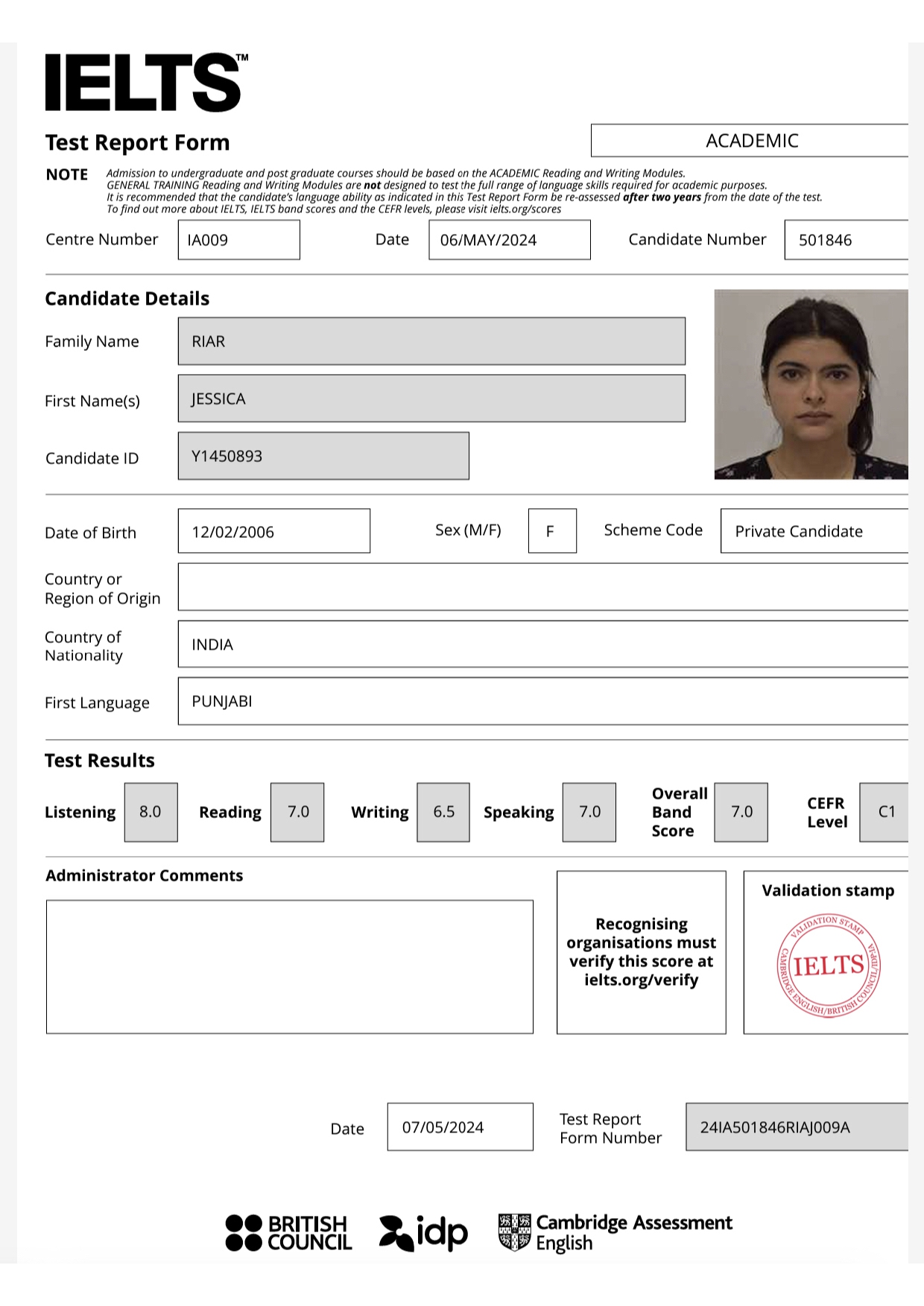
Task: Select the Centre Number field IA009
Action: point(238,240)
